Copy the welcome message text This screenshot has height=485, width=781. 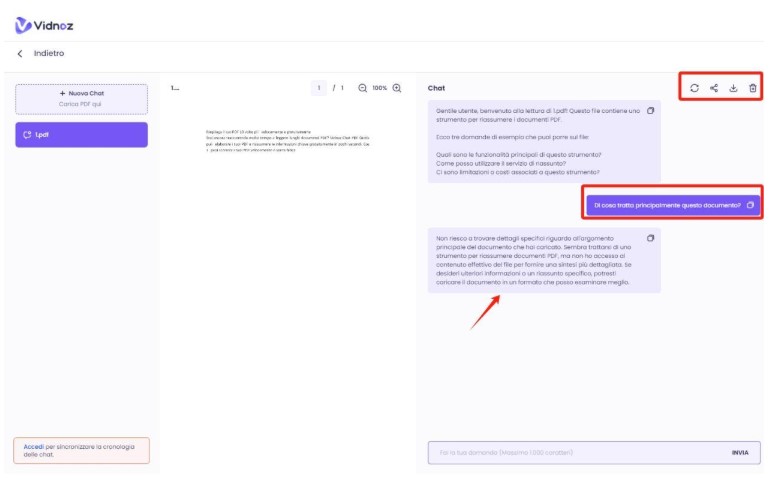[651, 111]
